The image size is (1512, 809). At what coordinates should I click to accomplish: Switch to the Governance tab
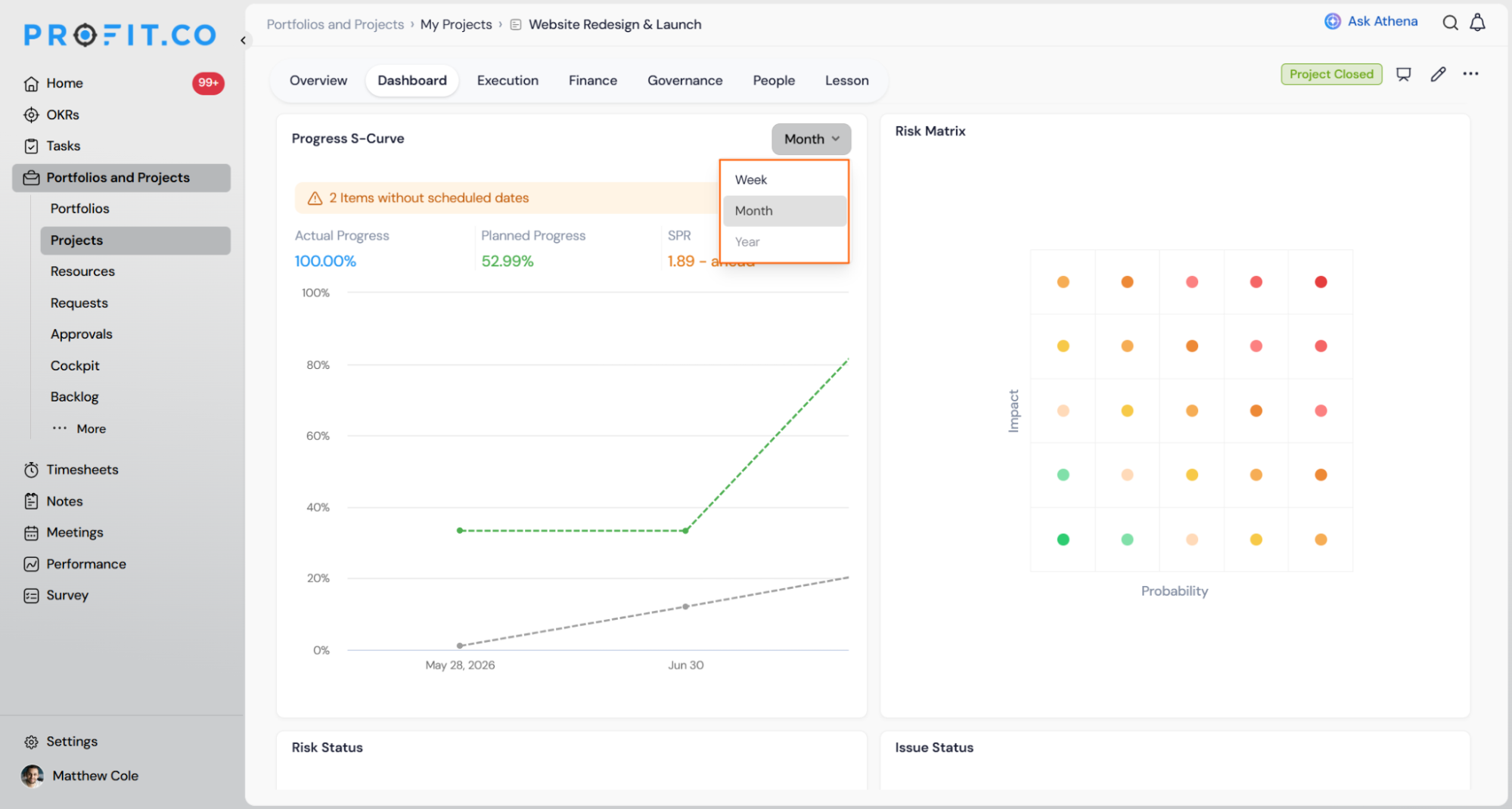(x=685, y=80)
